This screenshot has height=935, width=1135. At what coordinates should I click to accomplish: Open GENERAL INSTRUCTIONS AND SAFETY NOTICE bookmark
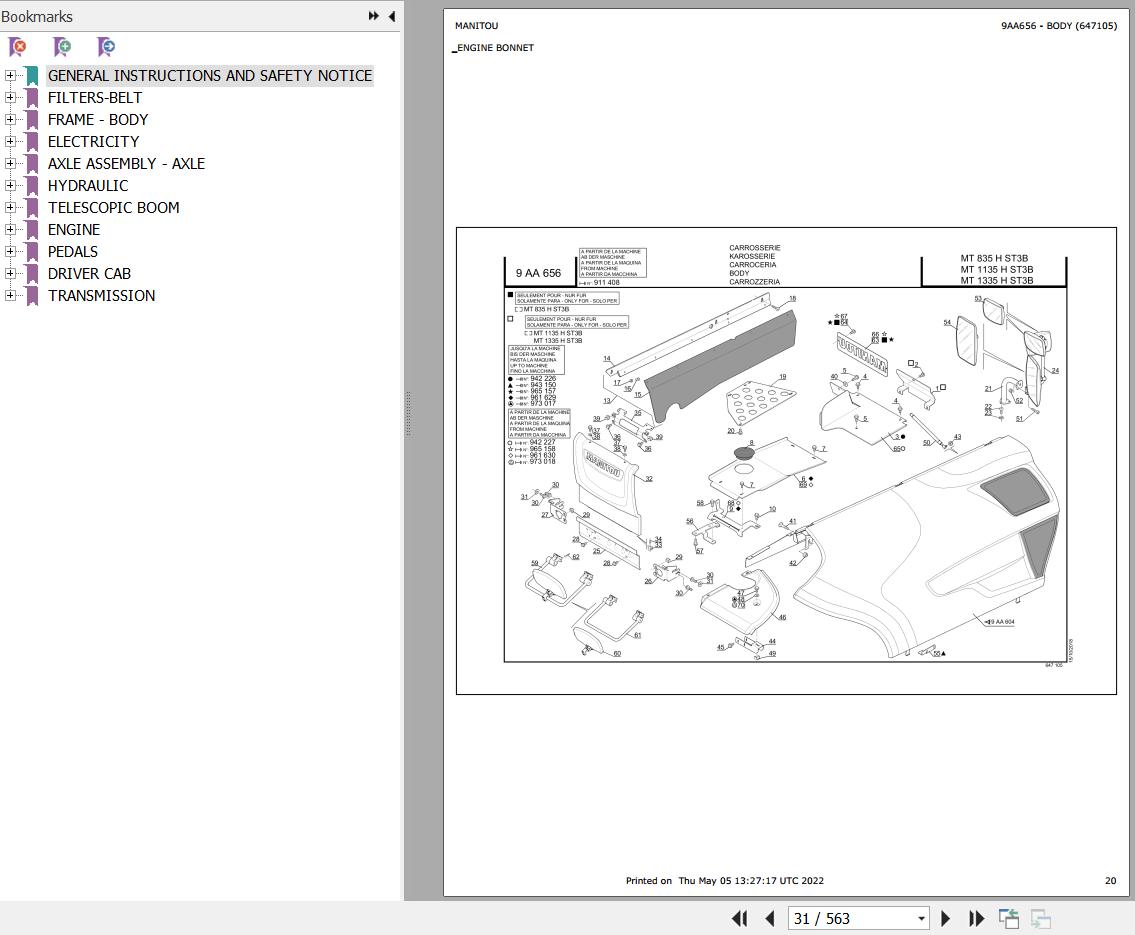210,76
